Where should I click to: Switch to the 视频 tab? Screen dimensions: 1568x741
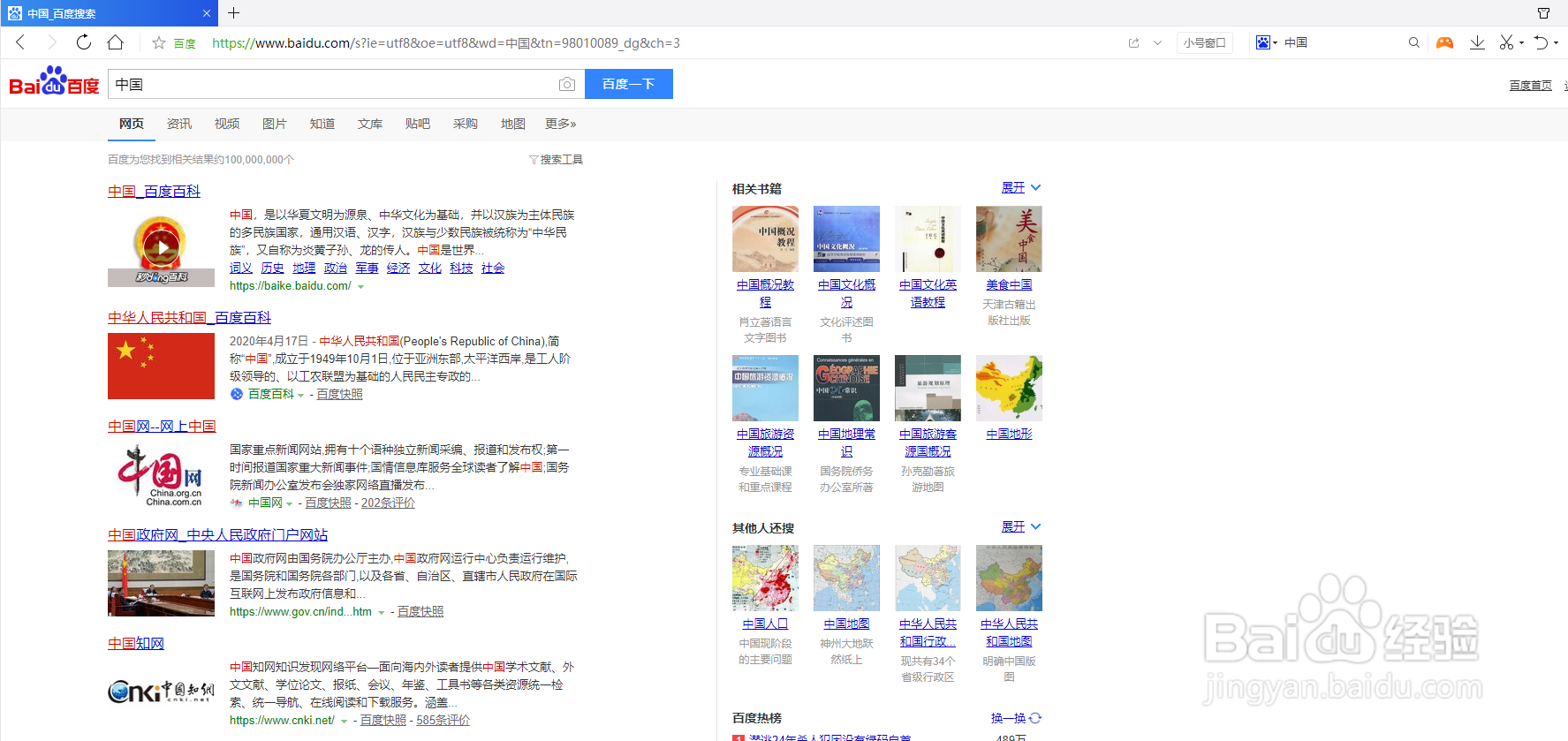point(227,124)
